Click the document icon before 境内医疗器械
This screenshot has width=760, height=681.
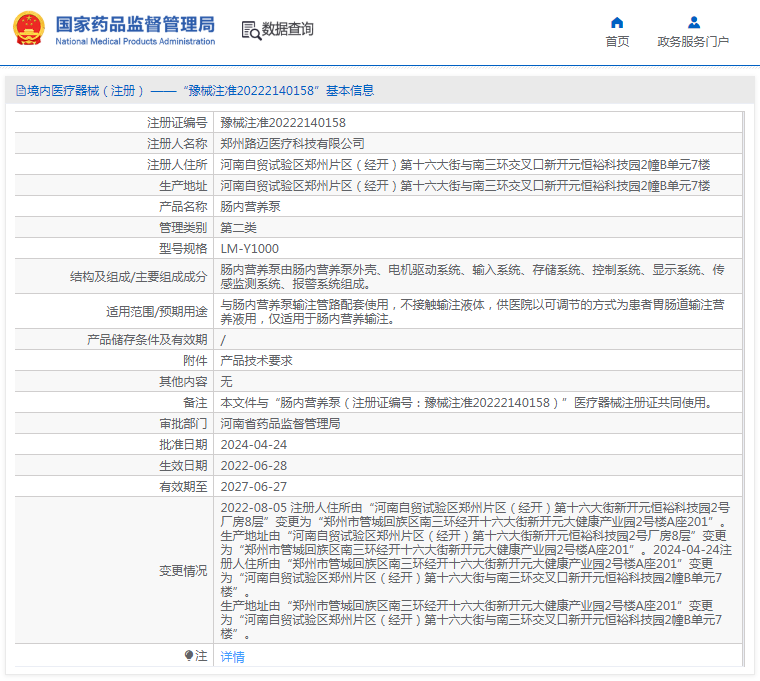click(21, 91)
